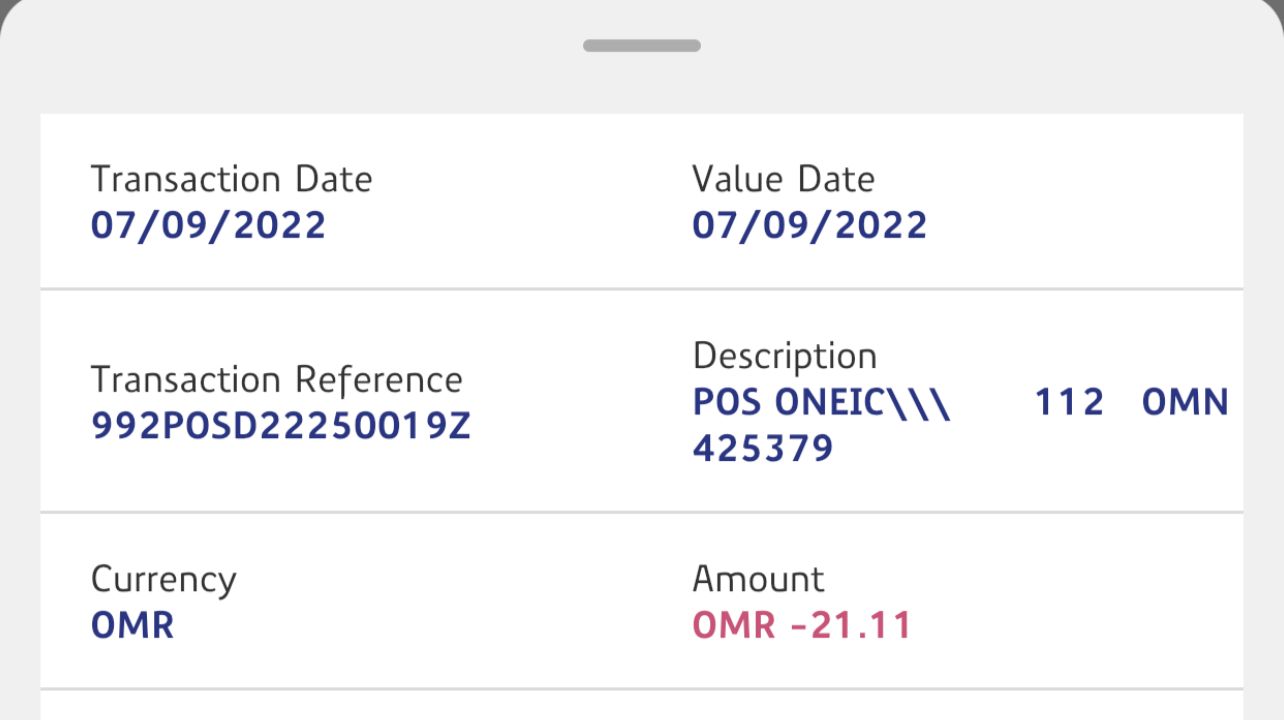Click the divider line below Transaction Date row
Viewport: 1284px width, 720px height.
coord(641,289)
